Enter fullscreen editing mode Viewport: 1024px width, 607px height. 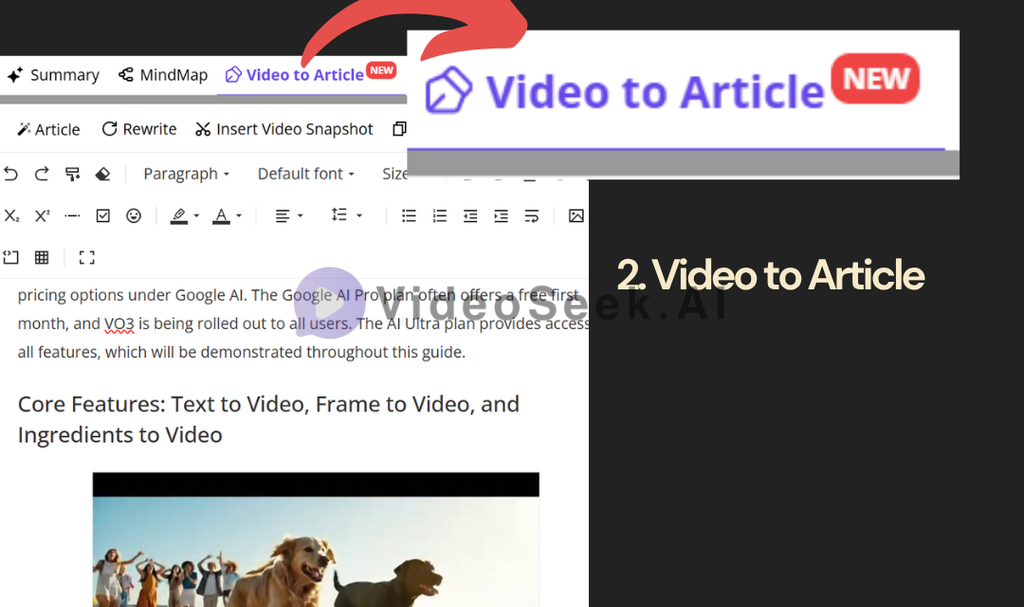pyautogui.click(x=87, y=257)
